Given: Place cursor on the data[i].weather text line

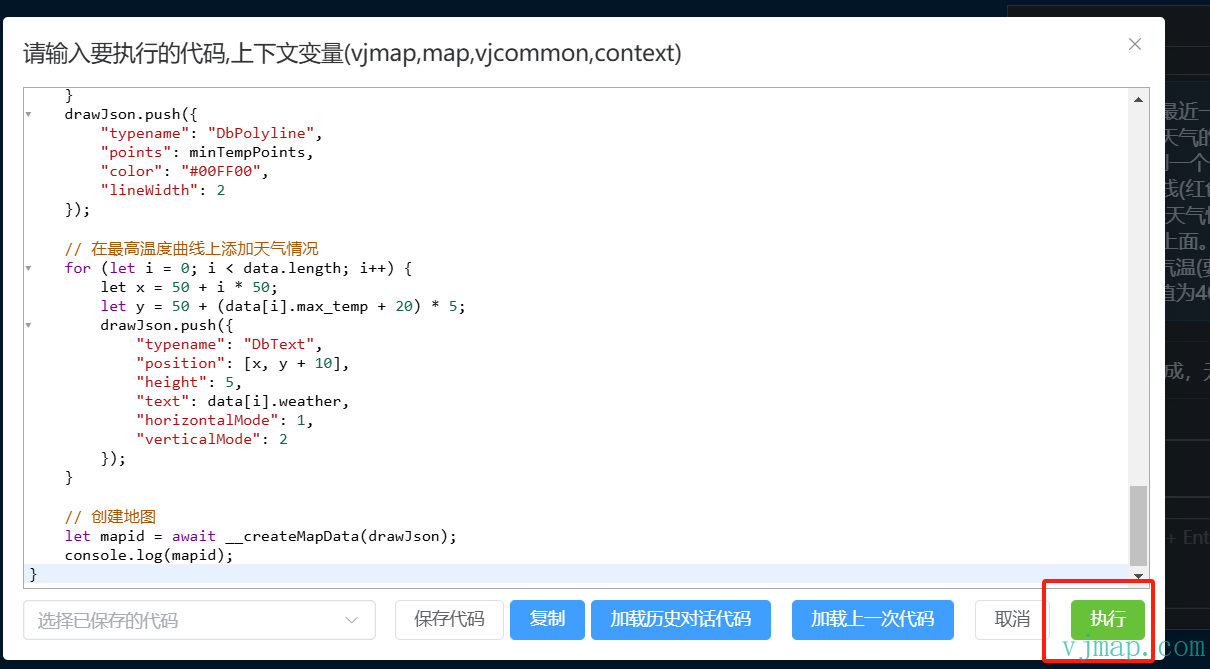Looking at the screenshot, I should click(x=278, y=401).
